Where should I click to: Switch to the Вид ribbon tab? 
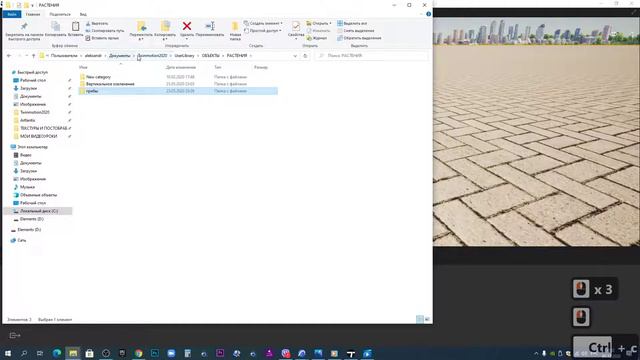click(83, 14)
